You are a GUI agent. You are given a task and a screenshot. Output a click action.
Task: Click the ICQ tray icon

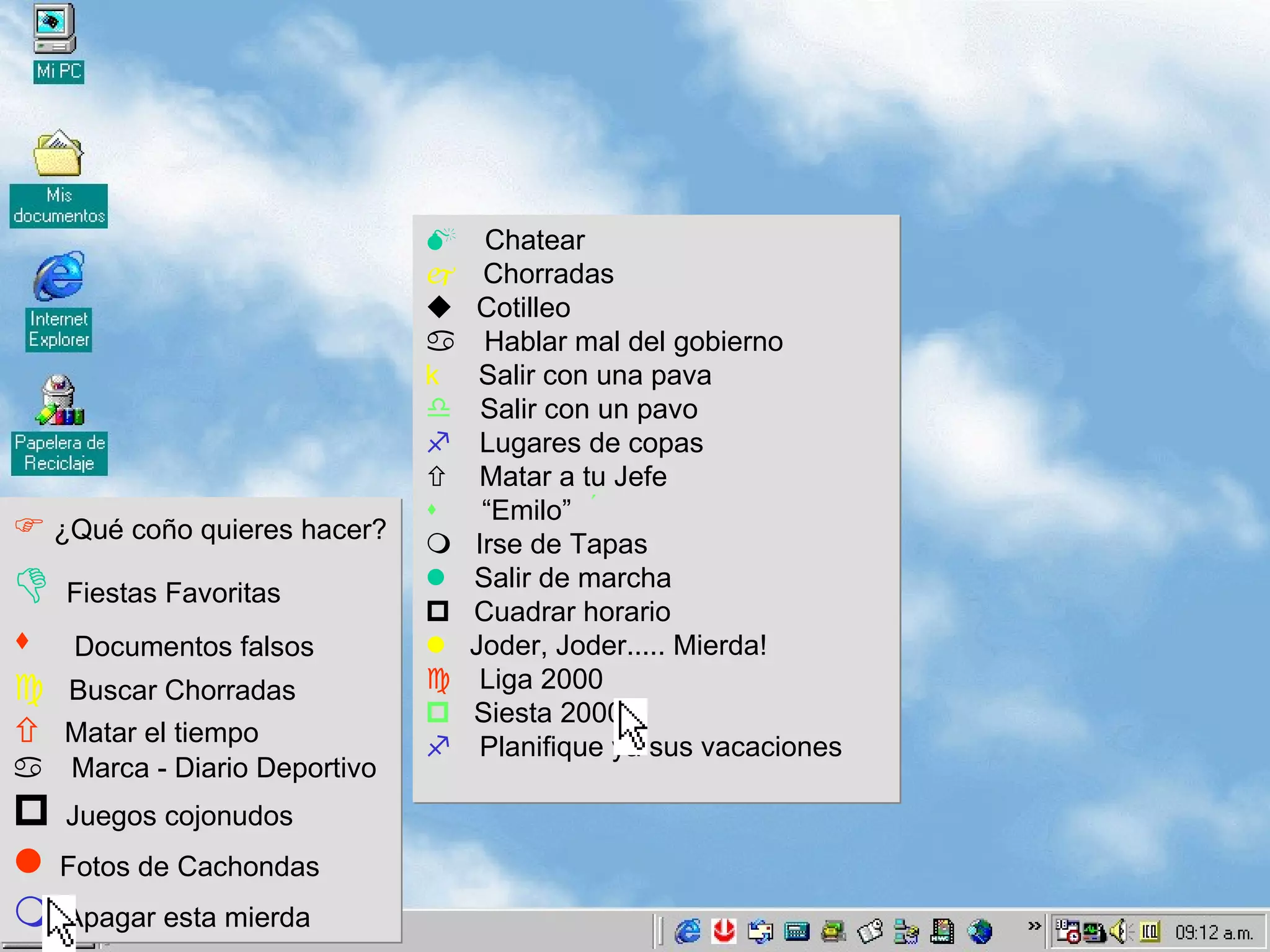[1150, 931]
